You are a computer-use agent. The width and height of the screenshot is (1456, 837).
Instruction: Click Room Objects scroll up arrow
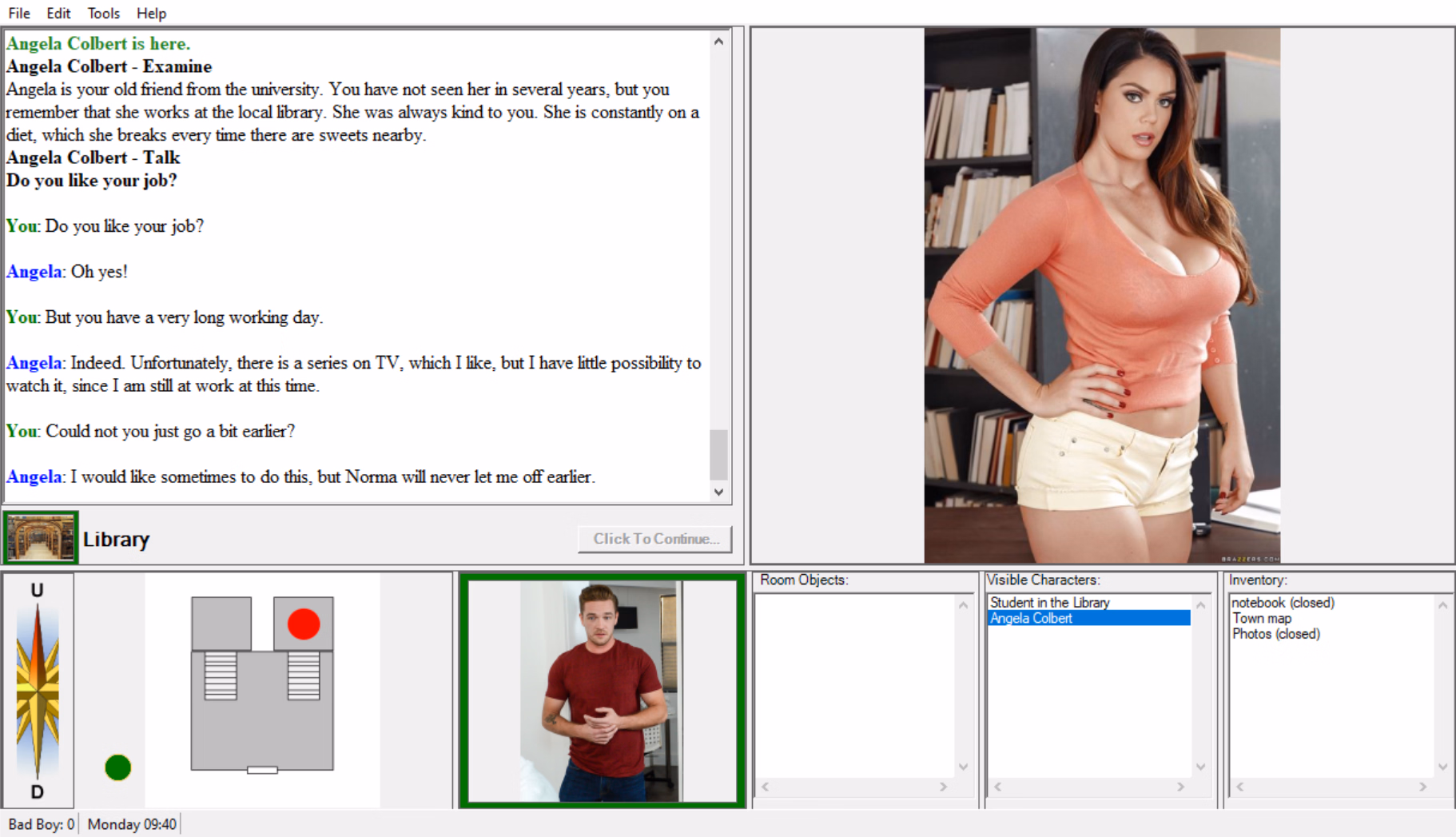click(x=964, y=605)
